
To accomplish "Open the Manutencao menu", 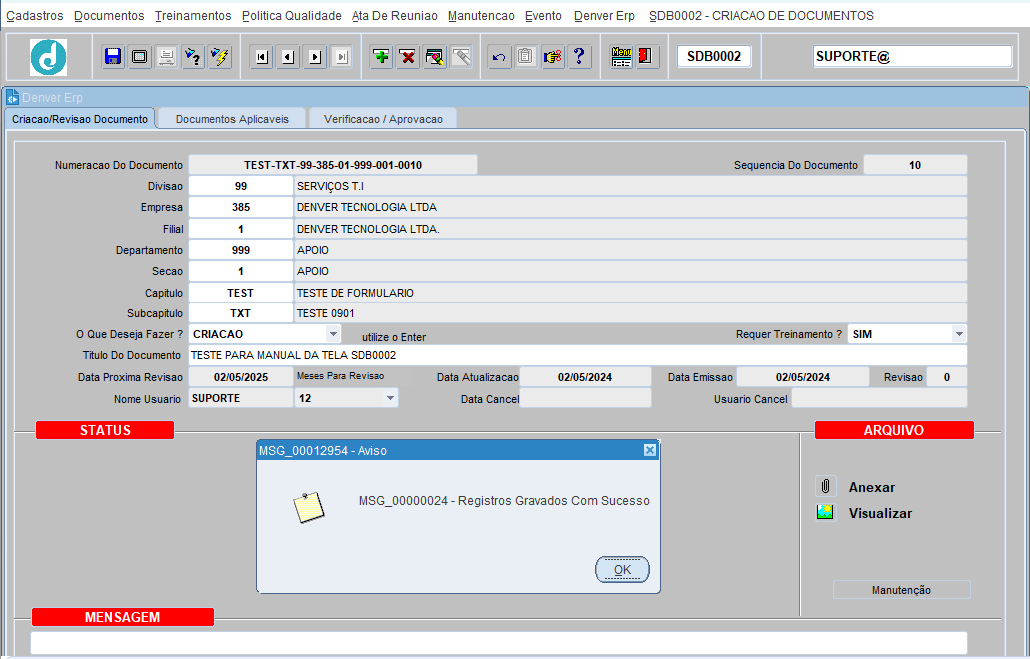I will pyautogui.click(x=481, y=16).
